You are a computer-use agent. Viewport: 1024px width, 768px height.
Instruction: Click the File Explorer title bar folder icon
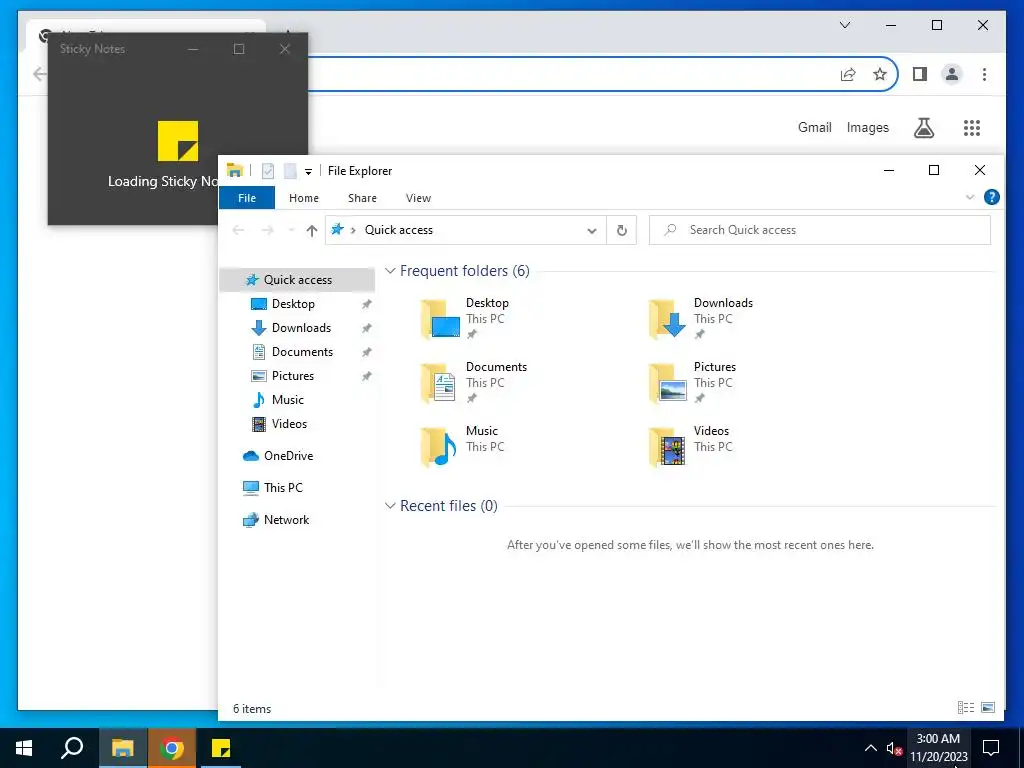(x=234, y=170)
